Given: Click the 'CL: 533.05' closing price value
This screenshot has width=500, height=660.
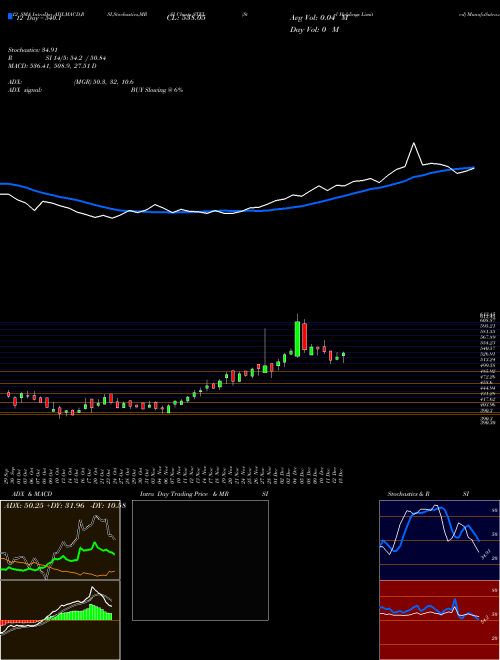Looking at the screenshot, I should pos(186,18).
